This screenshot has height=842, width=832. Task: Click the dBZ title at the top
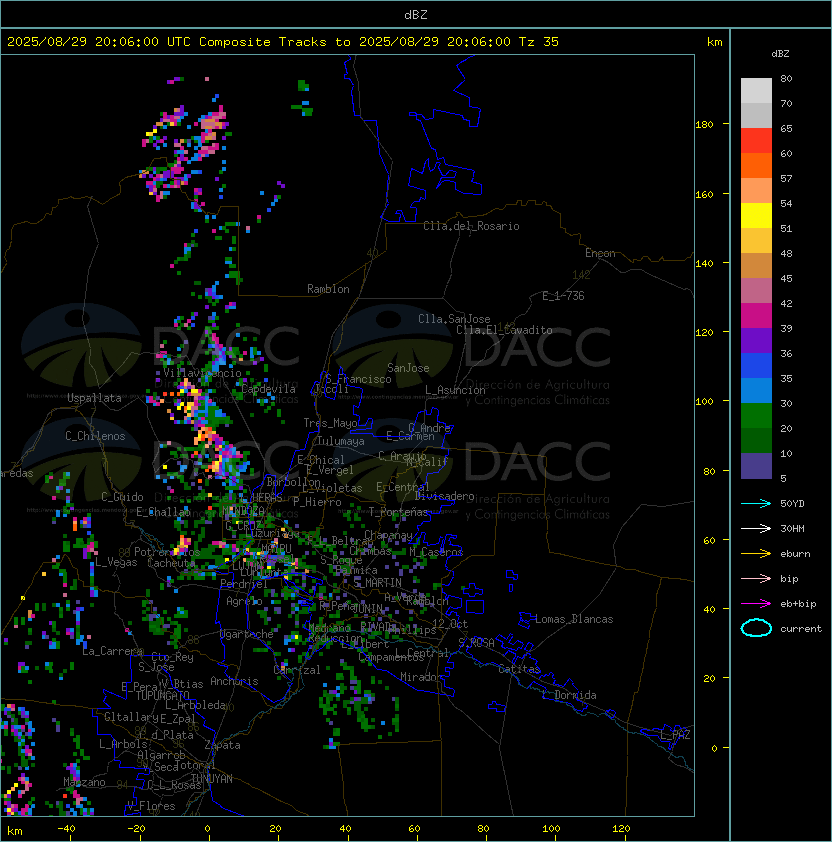pyautogui.click(x=416, y=14)
